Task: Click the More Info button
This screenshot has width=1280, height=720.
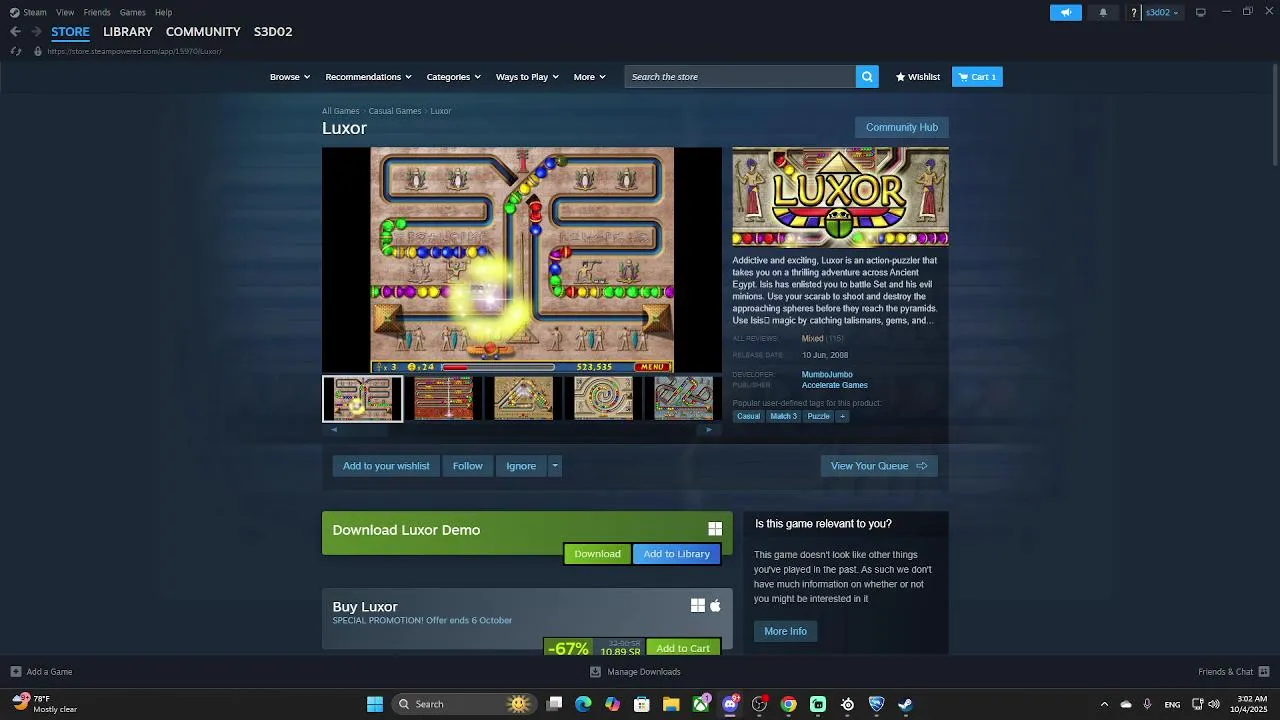Action: [785, 631]
